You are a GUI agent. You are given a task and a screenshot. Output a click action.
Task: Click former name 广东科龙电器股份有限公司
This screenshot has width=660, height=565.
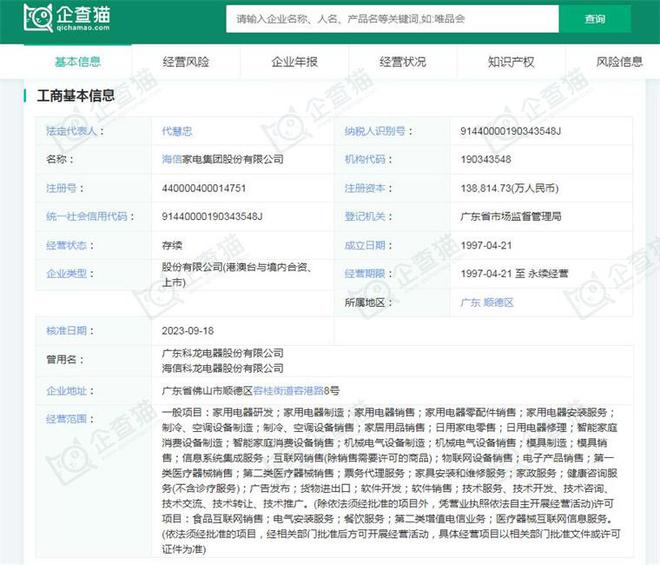pos(223,353)
